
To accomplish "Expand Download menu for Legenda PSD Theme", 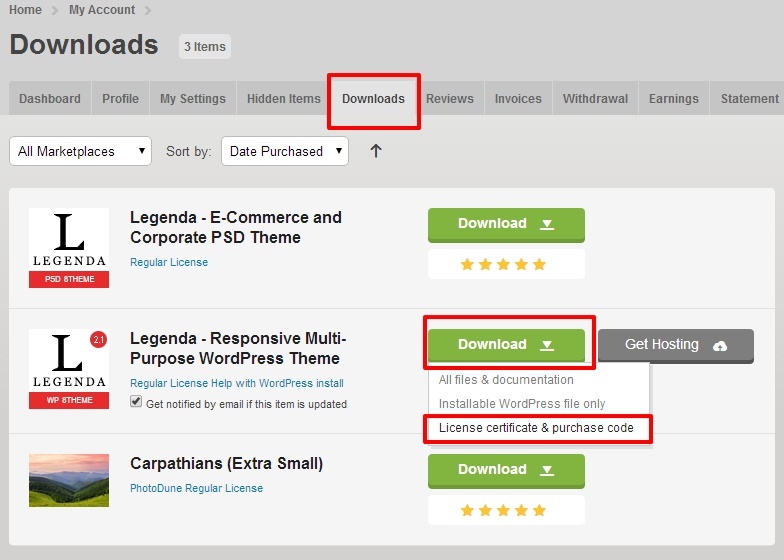I will tap(506, 224).
